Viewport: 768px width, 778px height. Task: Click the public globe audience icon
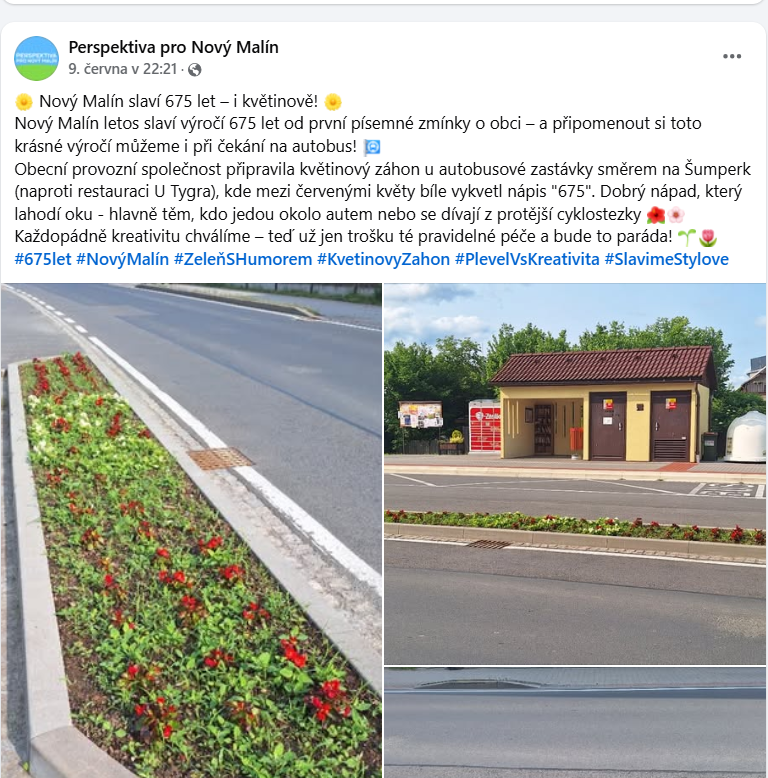point(194,69)
